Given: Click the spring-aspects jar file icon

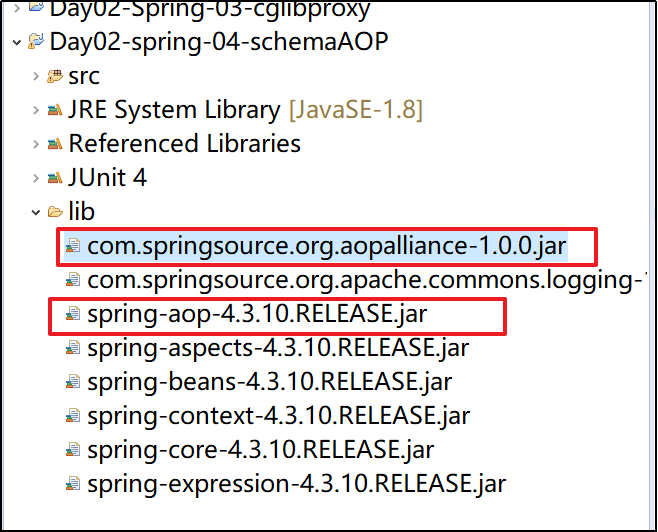Looking at the screenshot, I should pyautogui.click(x=73, y=348).
